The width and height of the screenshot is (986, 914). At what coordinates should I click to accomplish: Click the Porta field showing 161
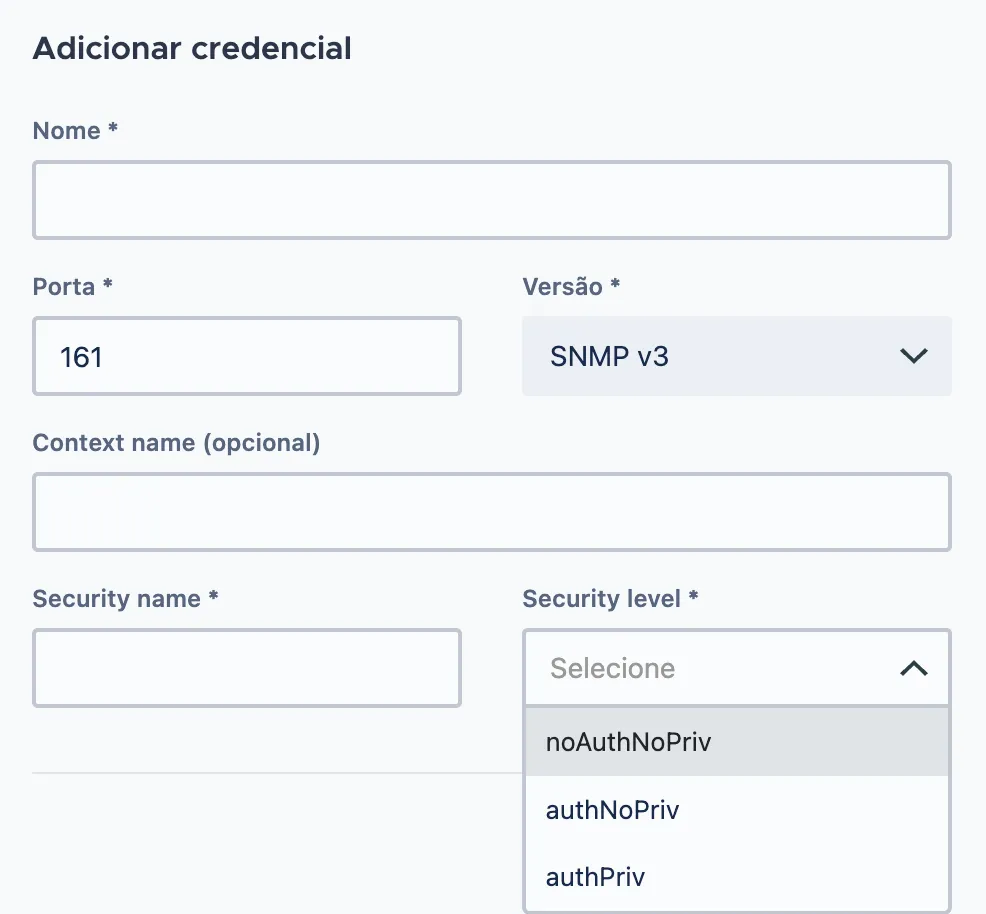pyautogui.click(x=247, y=356)
